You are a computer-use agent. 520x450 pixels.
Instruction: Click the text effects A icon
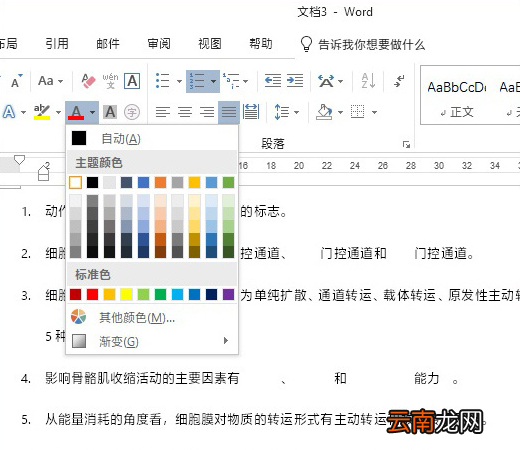click(x=9, y=112)
